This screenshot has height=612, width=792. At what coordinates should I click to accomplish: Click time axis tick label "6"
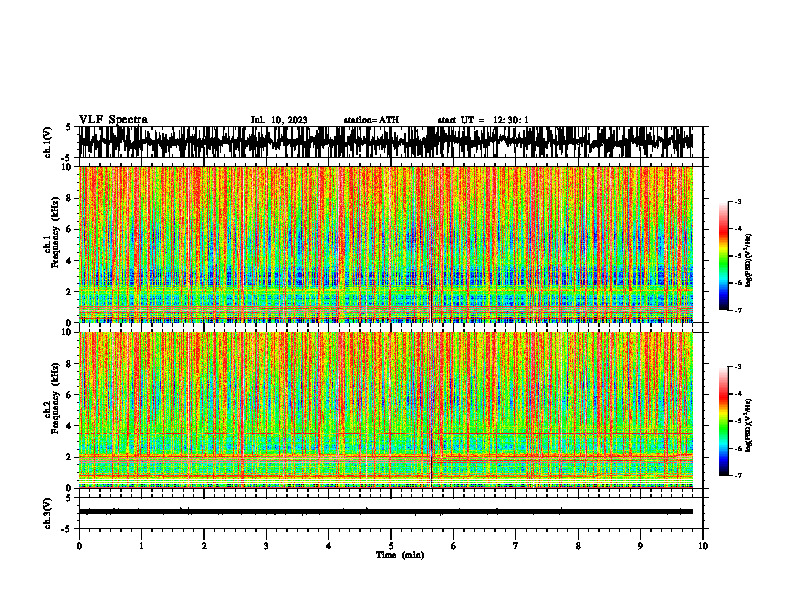tap(454, 546)
